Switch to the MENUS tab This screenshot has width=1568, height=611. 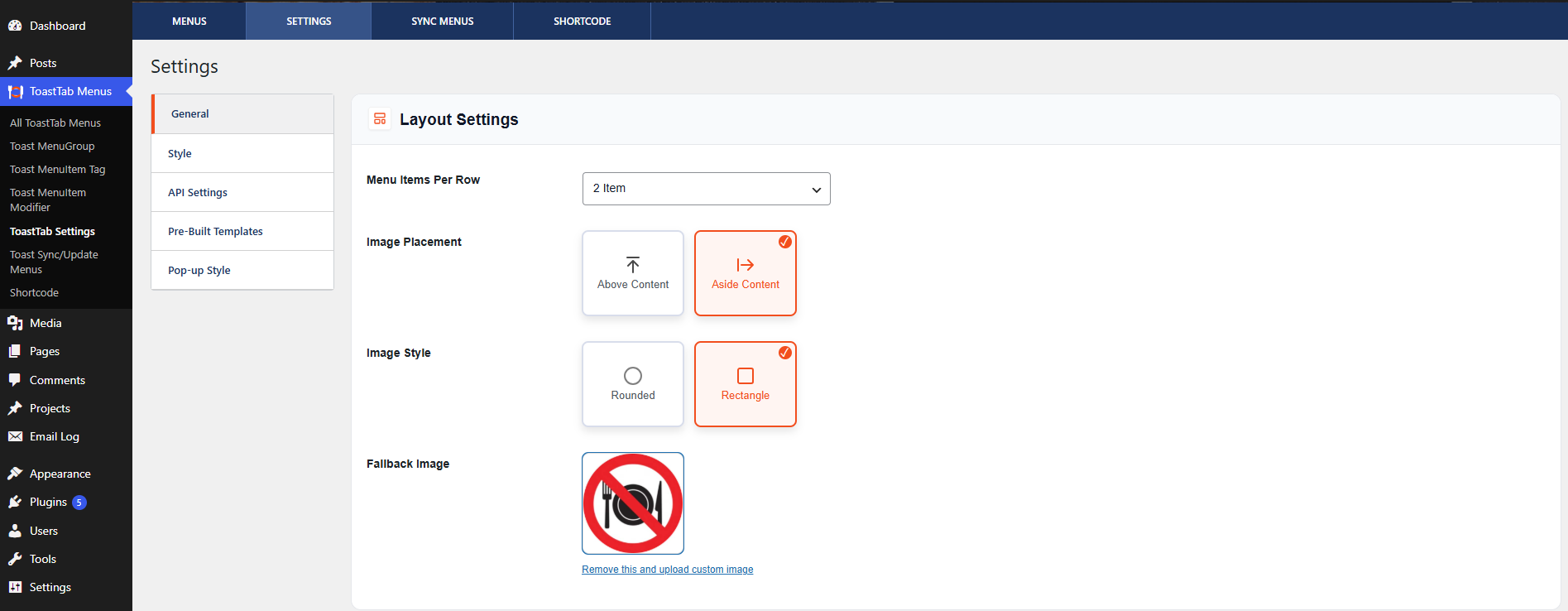point(189,21)
